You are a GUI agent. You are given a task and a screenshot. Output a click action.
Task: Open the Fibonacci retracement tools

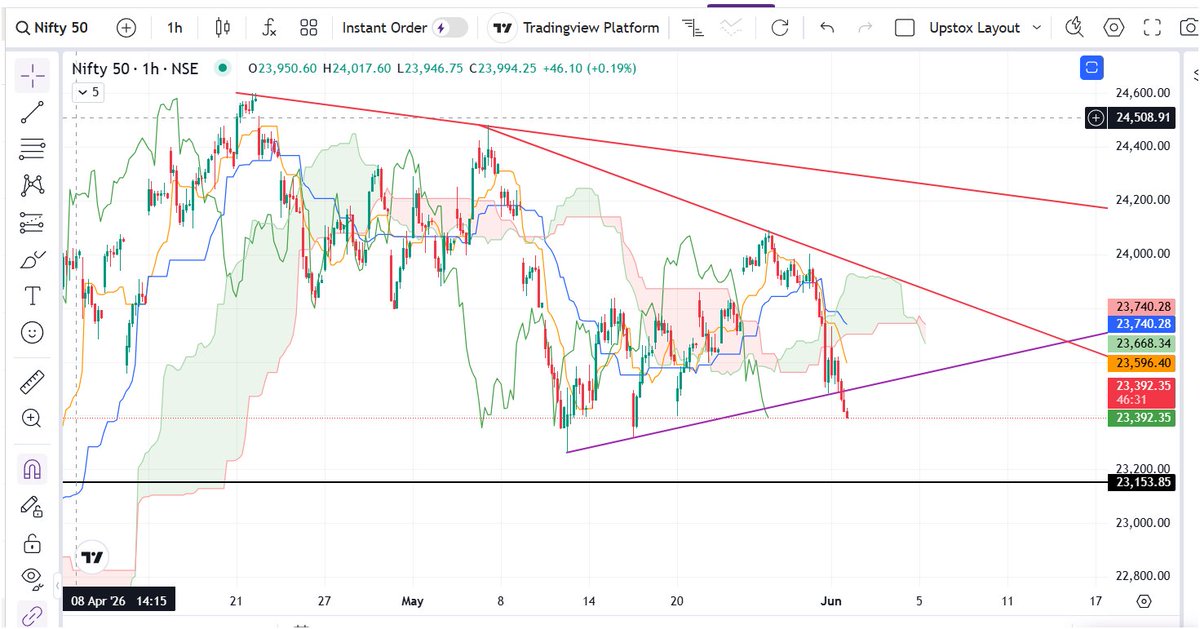[32, 149]
